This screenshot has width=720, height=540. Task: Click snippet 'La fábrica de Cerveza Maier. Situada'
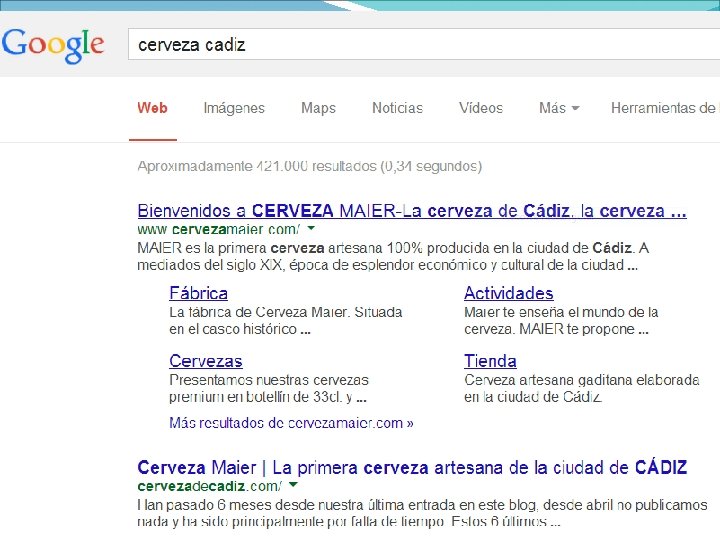(x=286, y=321)
